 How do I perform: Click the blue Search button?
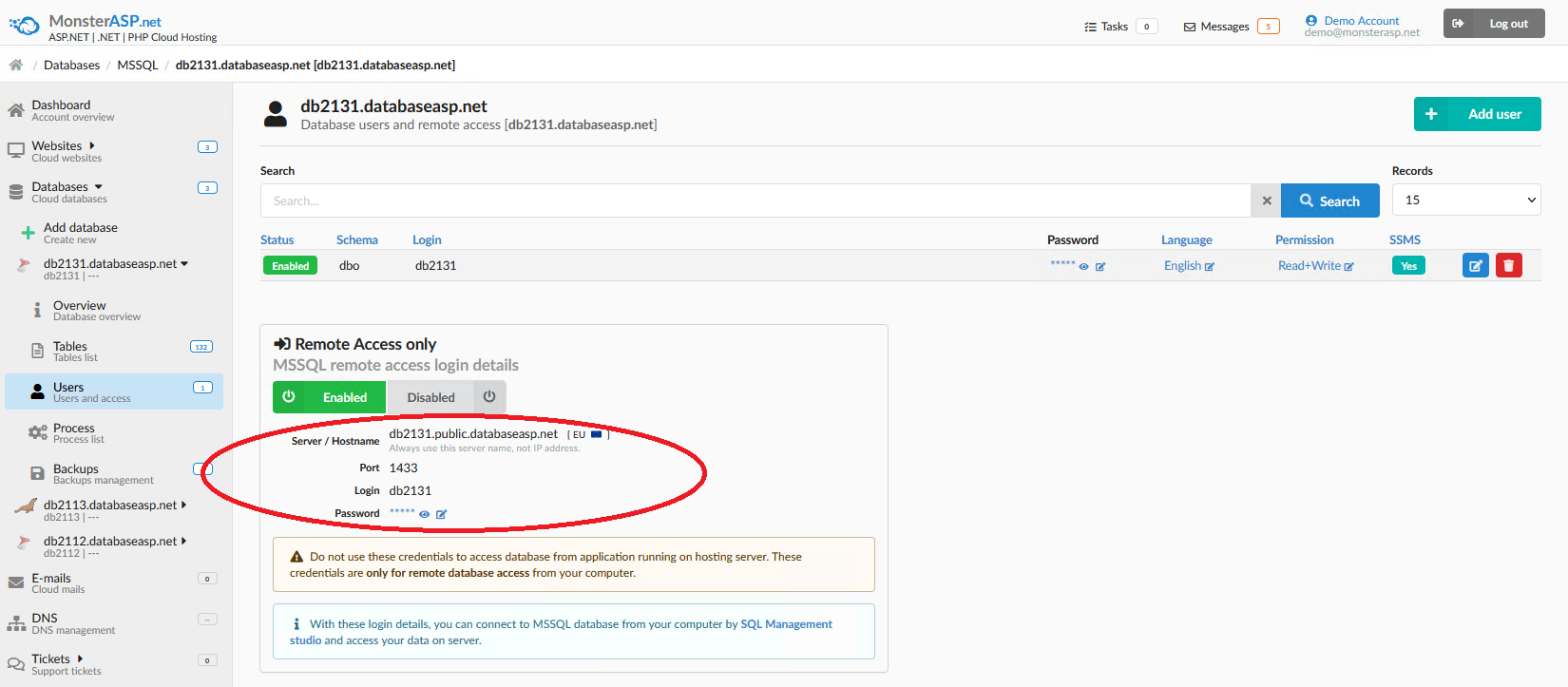click(x=1329, y=200)
